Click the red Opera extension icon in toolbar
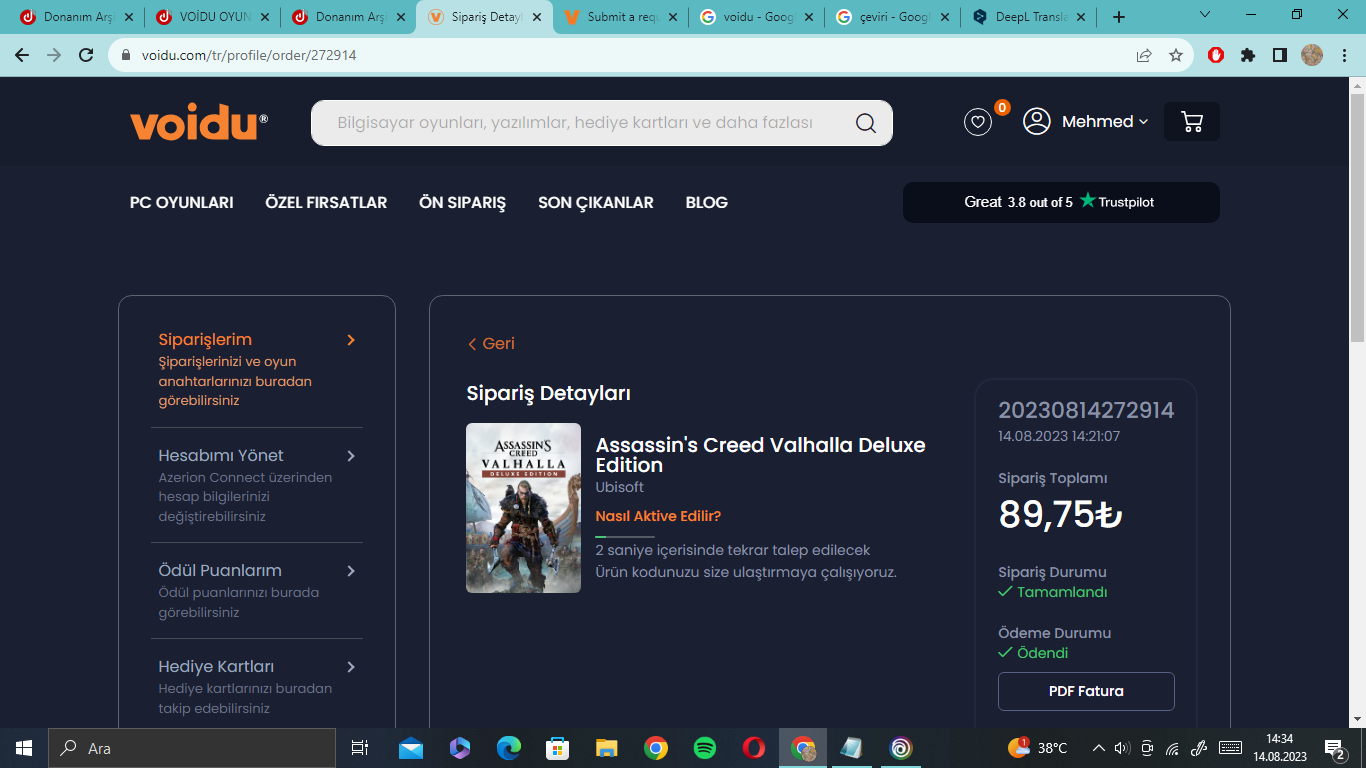 tap(1216, 56)
